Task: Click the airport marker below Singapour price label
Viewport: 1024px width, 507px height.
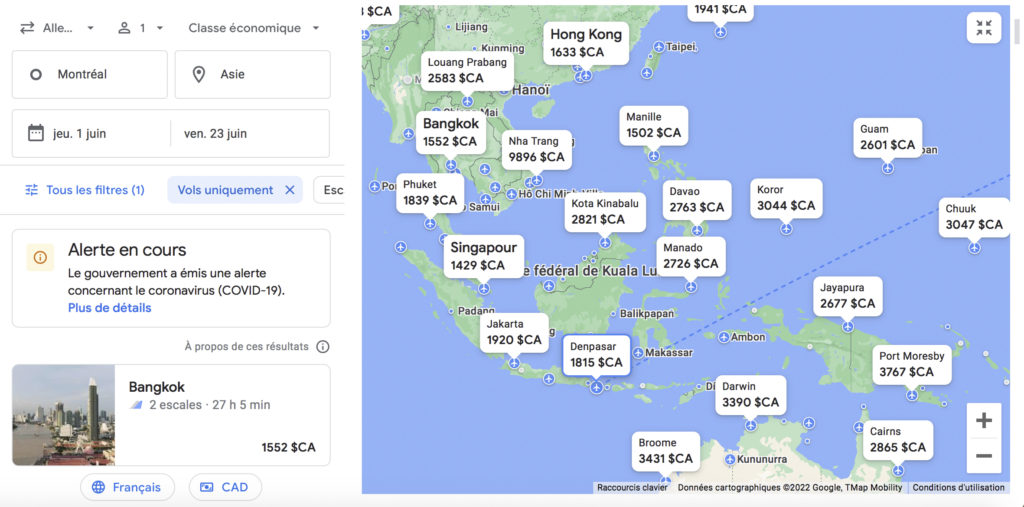Action: [484, 288]
